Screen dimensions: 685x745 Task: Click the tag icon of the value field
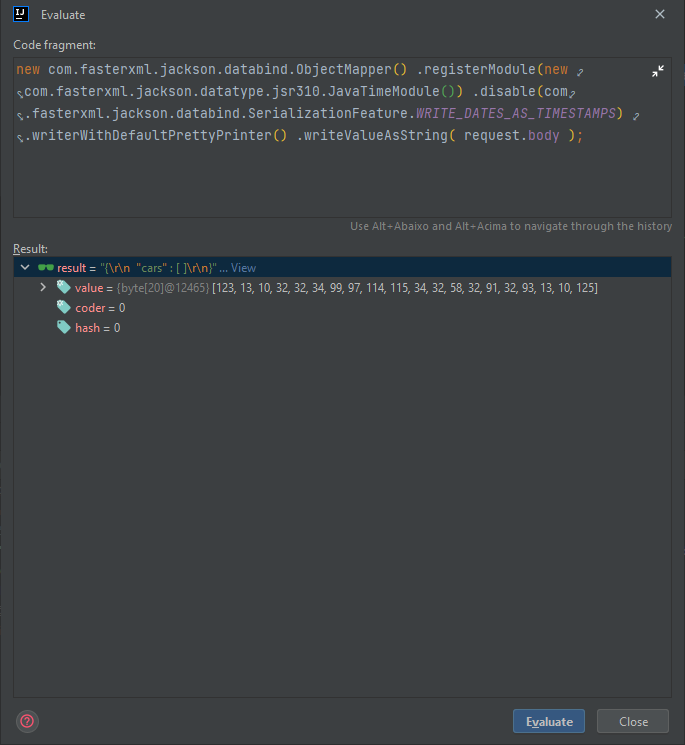coord(64,288)
